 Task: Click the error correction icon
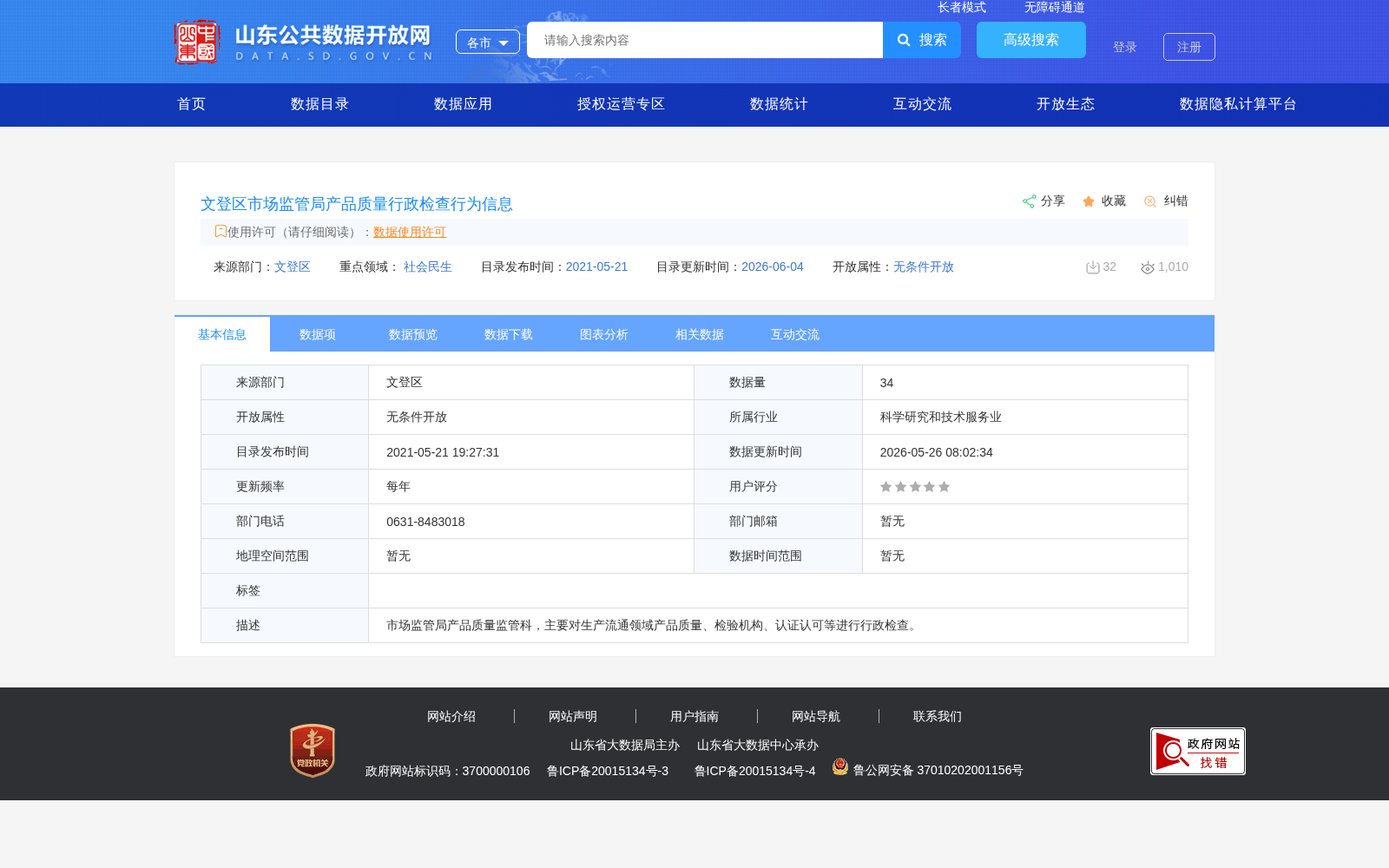[1150, 201]
